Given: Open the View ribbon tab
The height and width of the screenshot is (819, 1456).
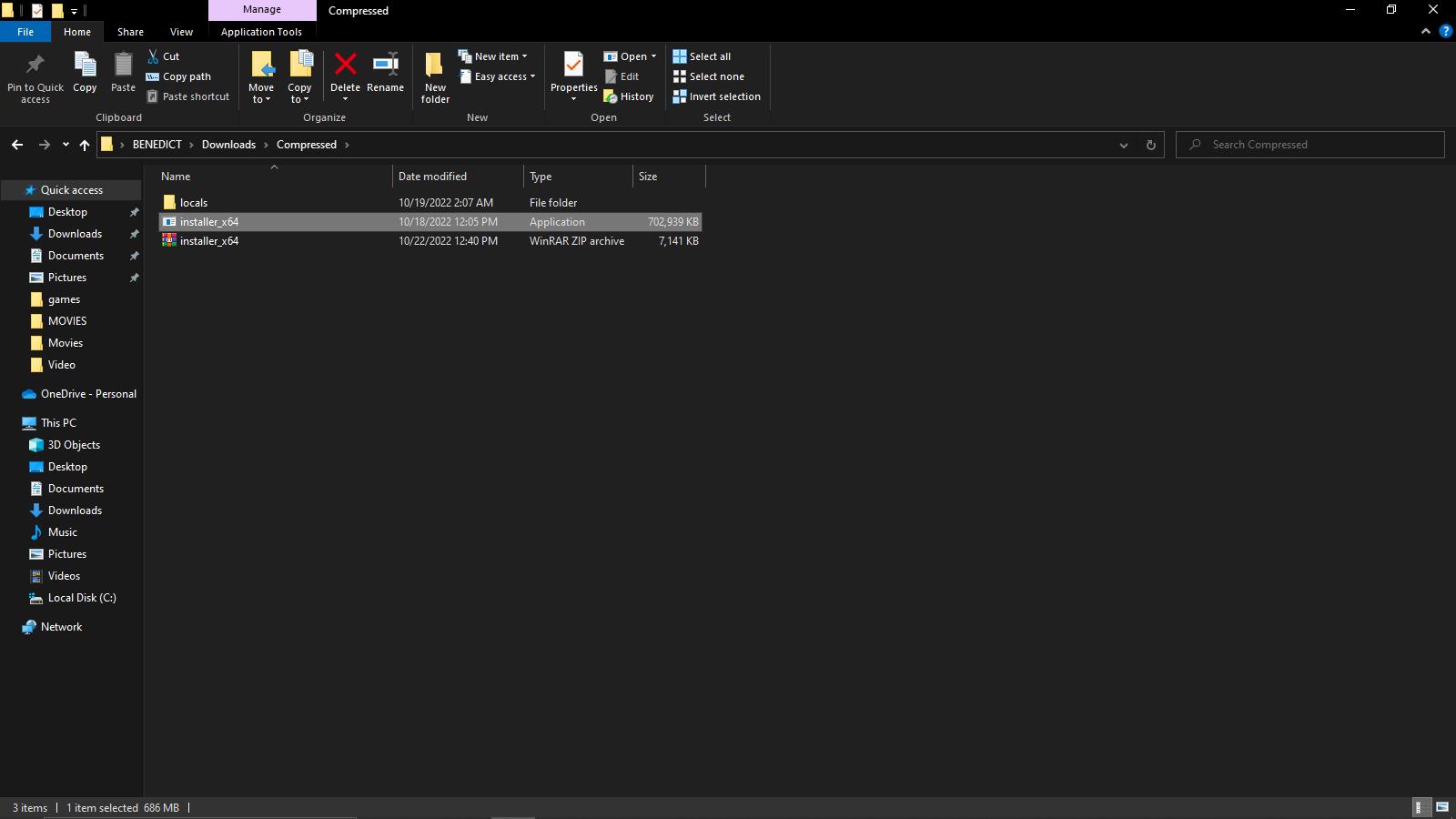Looking at the screenshot, I should 181,32.
